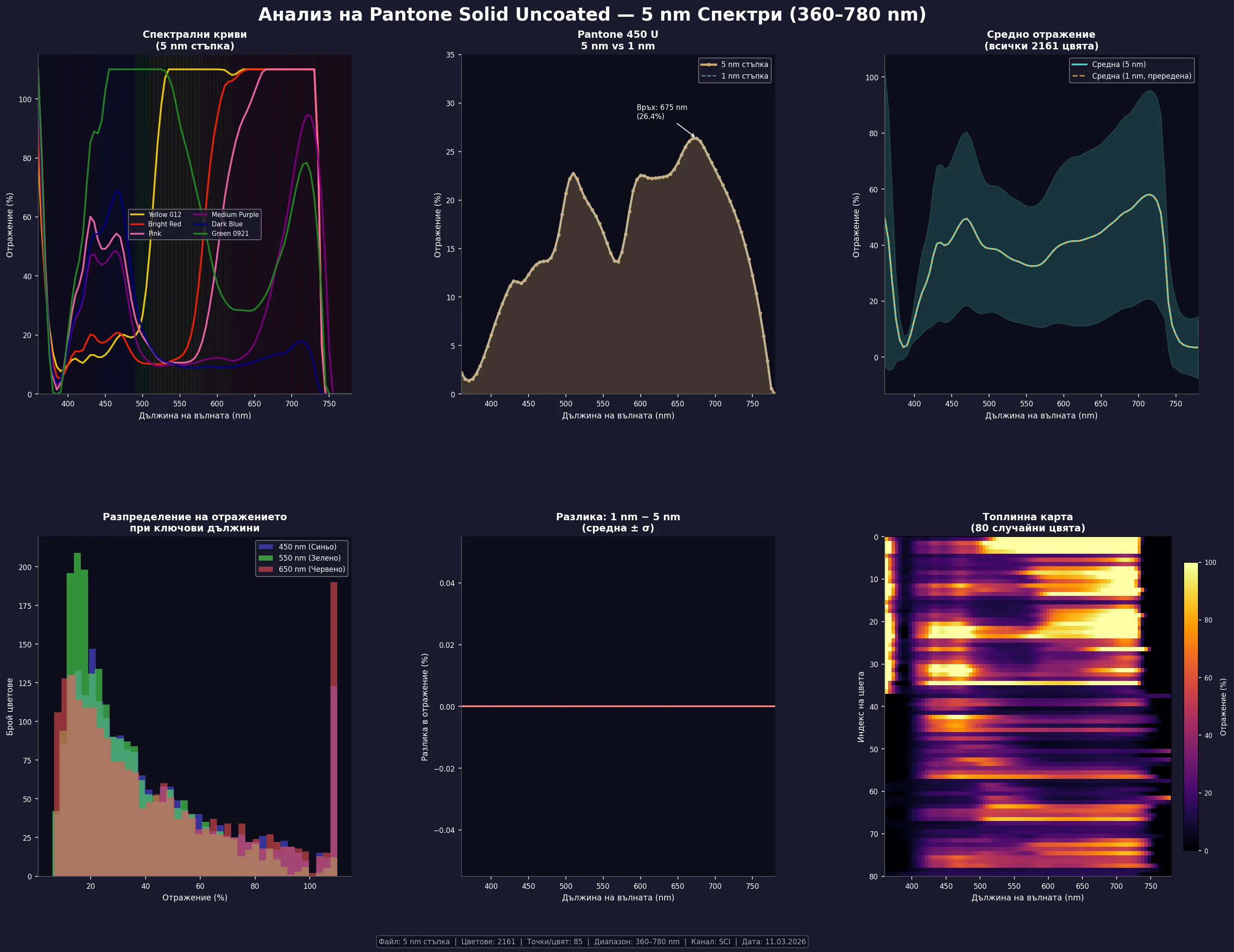Click the heatmap colorbar gradient strip
Image resolution: width=1234 pixels, height=952 pixels.
(1191, 706)
